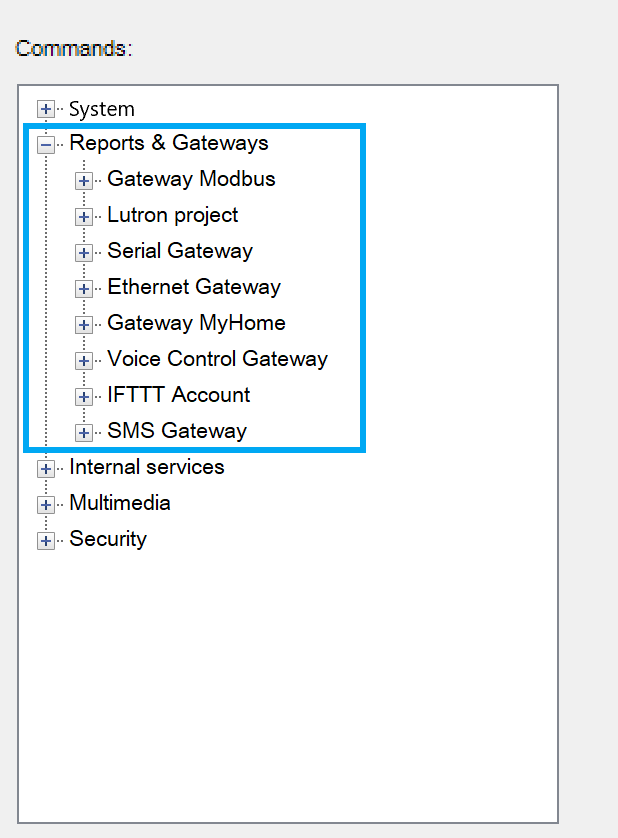Select the SMS Gateway item
Screen dimensions: 618x838
(177, 431)
